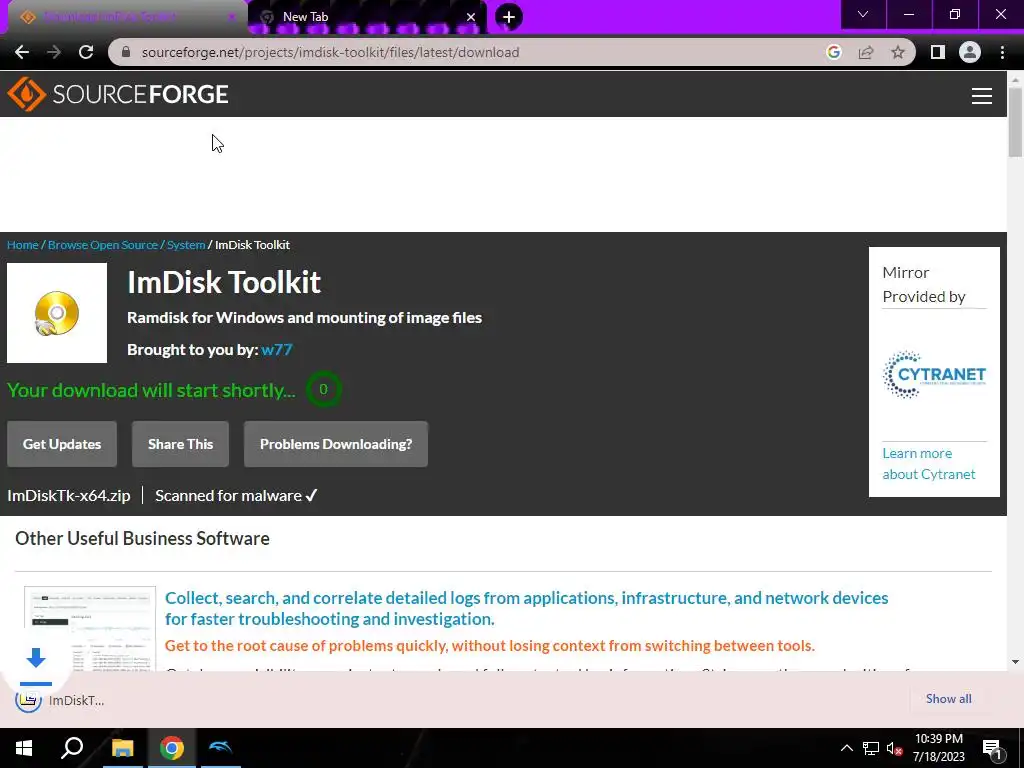Open Windows taskbar search
The height and width of the screenshot is (768, 1024).
[x=72, y=748]
